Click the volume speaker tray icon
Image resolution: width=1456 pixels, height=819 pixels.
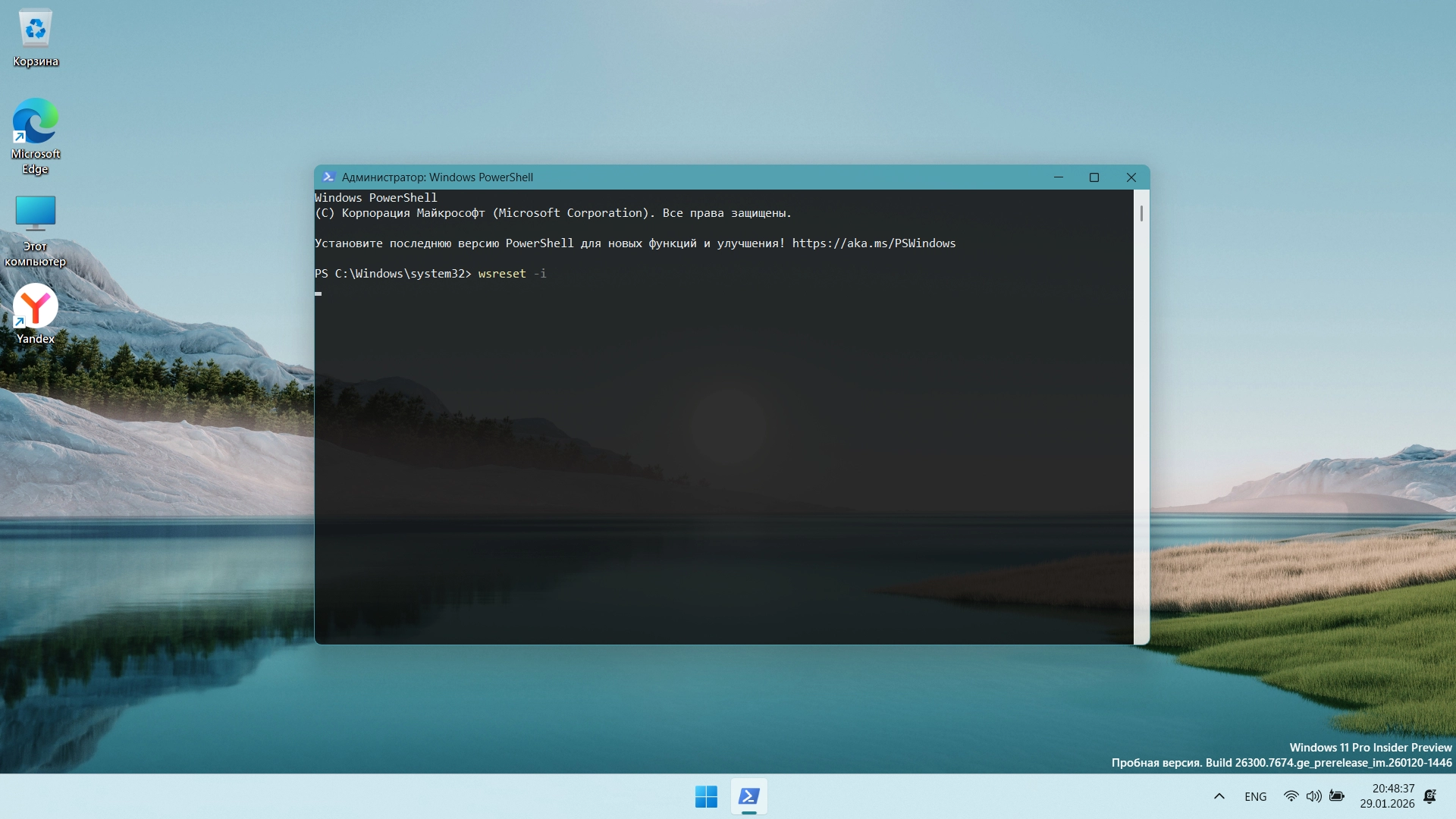pos(1313,796)
